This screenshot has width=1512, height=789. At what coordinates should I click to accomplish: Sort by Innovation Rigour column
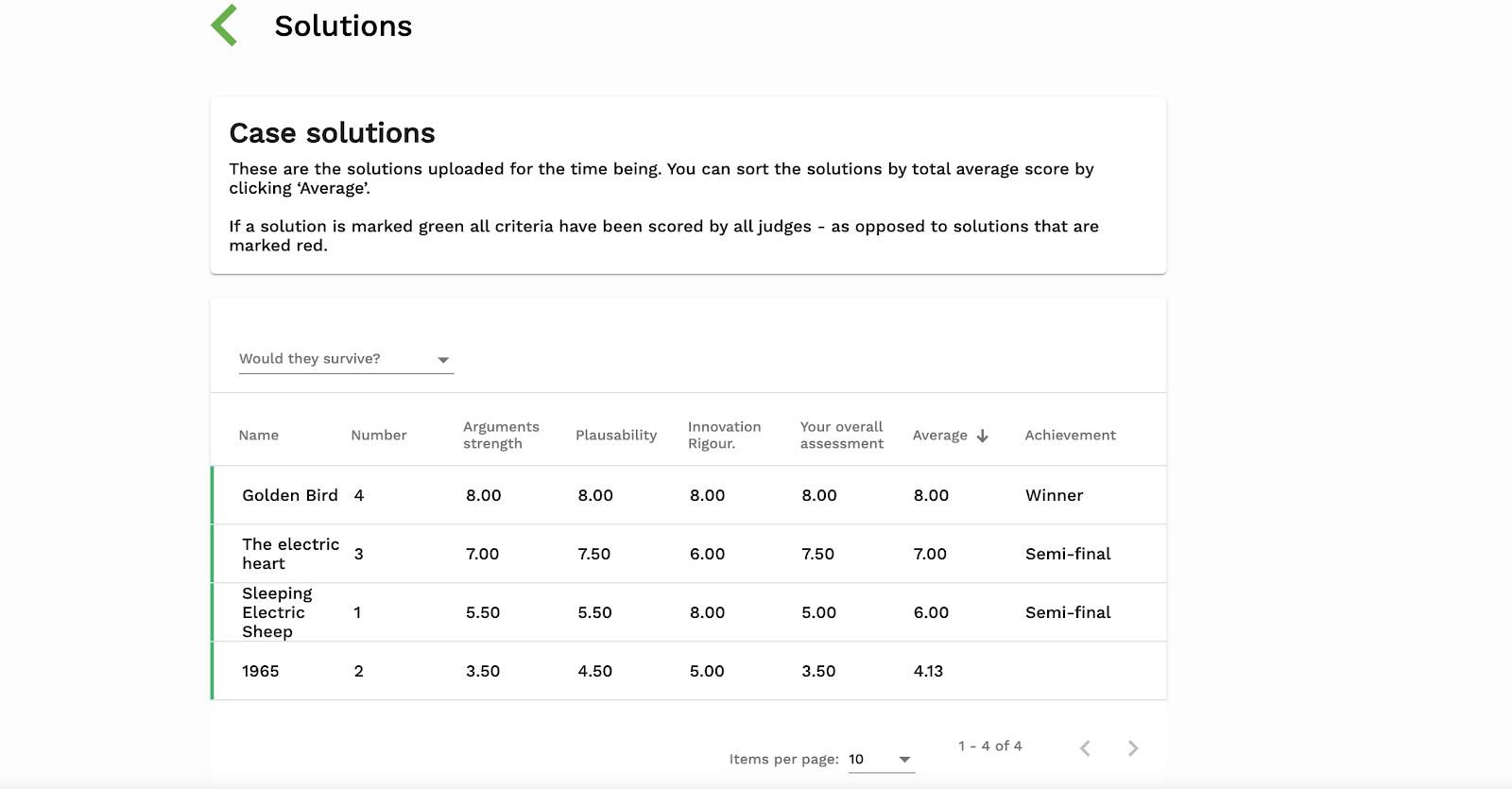(724, 436)
